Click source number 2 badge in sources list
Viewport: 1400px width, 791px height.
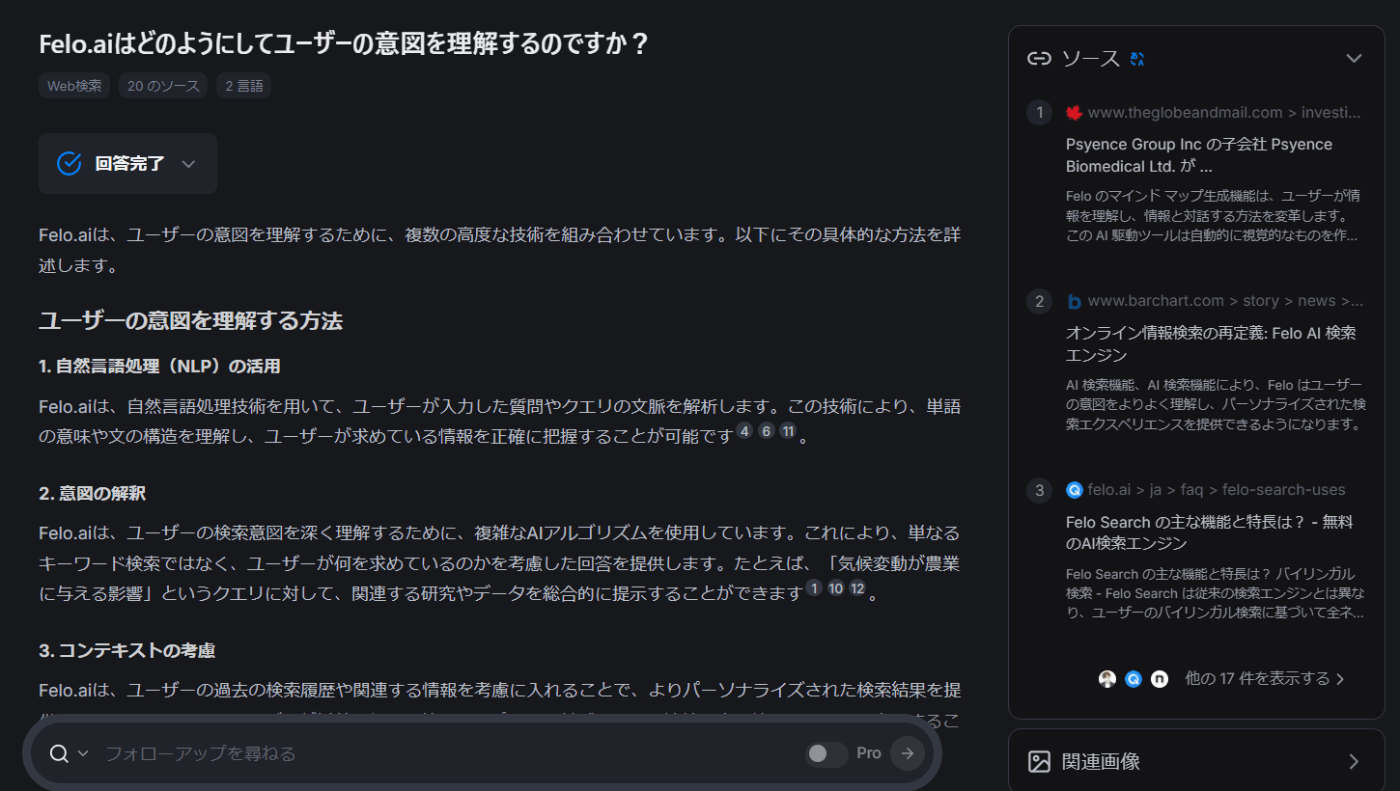coord(1039,301)
